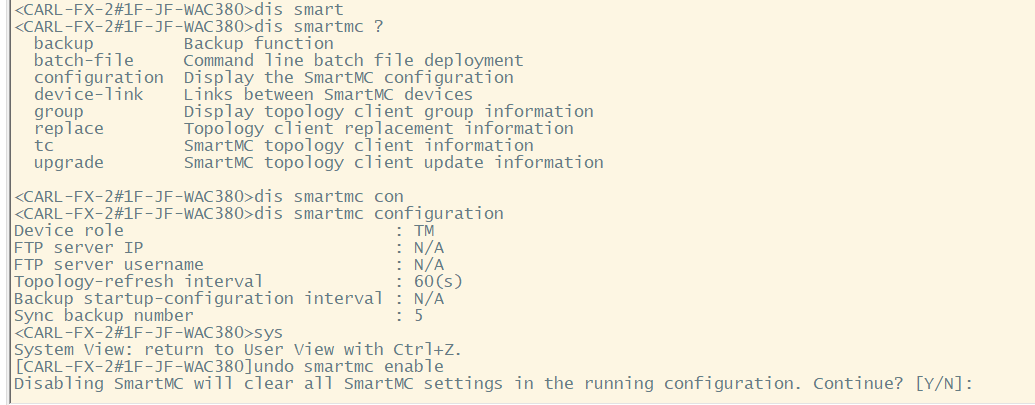Click the 'backup' keyword in the help list
The height and width of the screenshot is (405, 1035).
point(63,43)
